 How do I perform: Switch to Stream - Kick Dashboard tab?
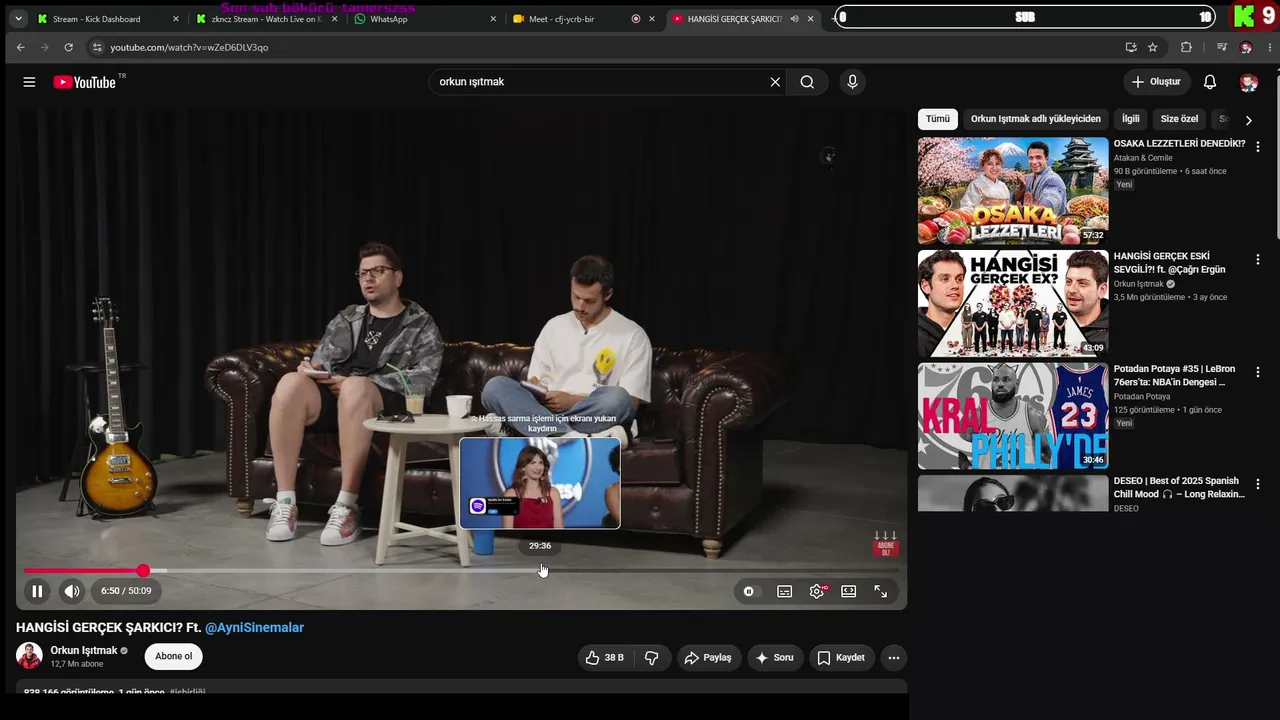pos(96,19)
